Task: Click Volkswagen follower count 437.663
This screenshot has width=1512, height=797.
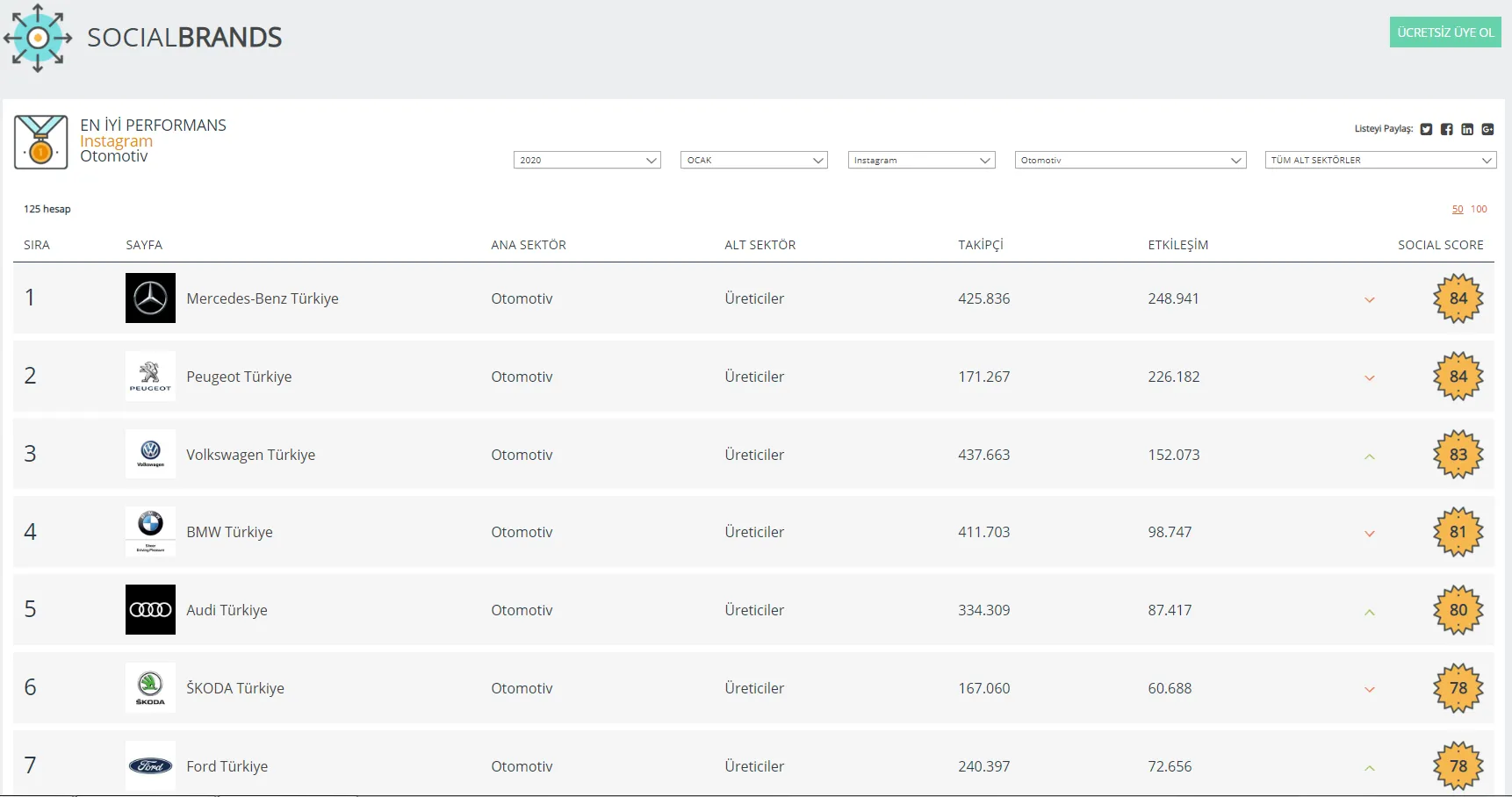Action: tap(984, 455)
